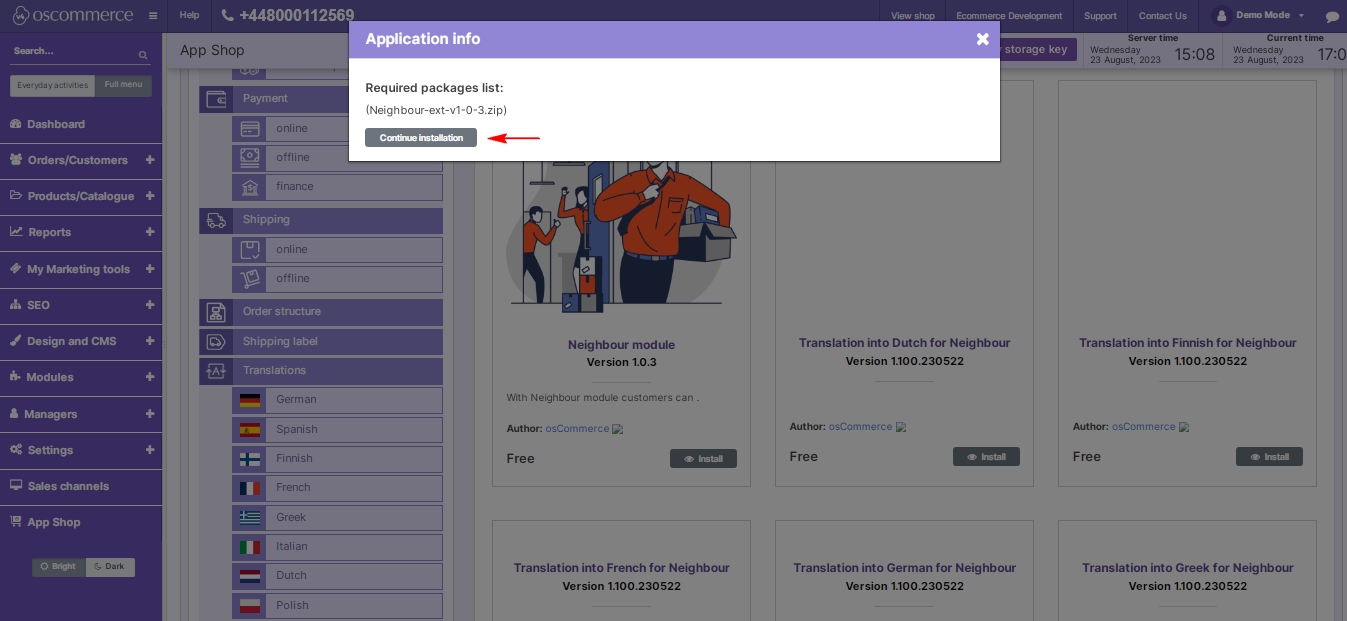Click the Order structure icon
This screenshot has width=1347, height=621.
point(215,312)
